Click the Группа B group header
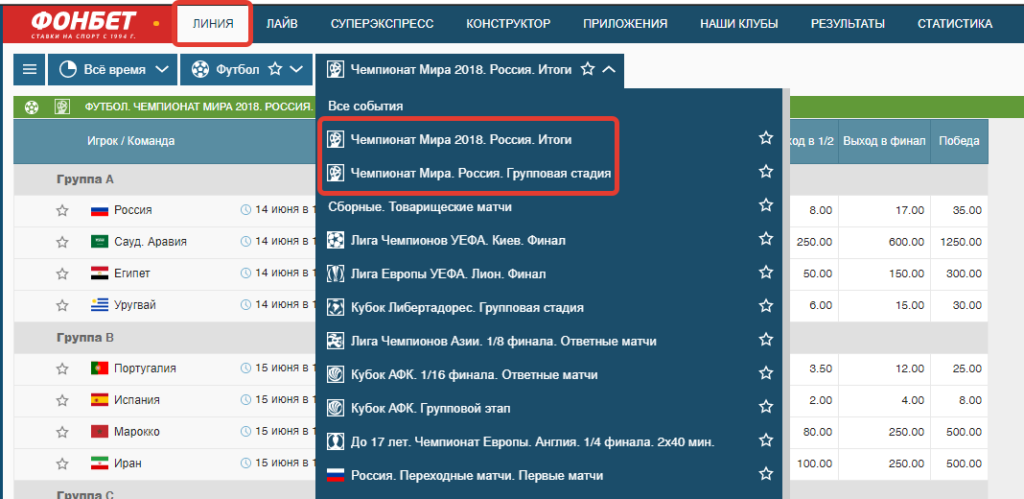 pos(85,338)
